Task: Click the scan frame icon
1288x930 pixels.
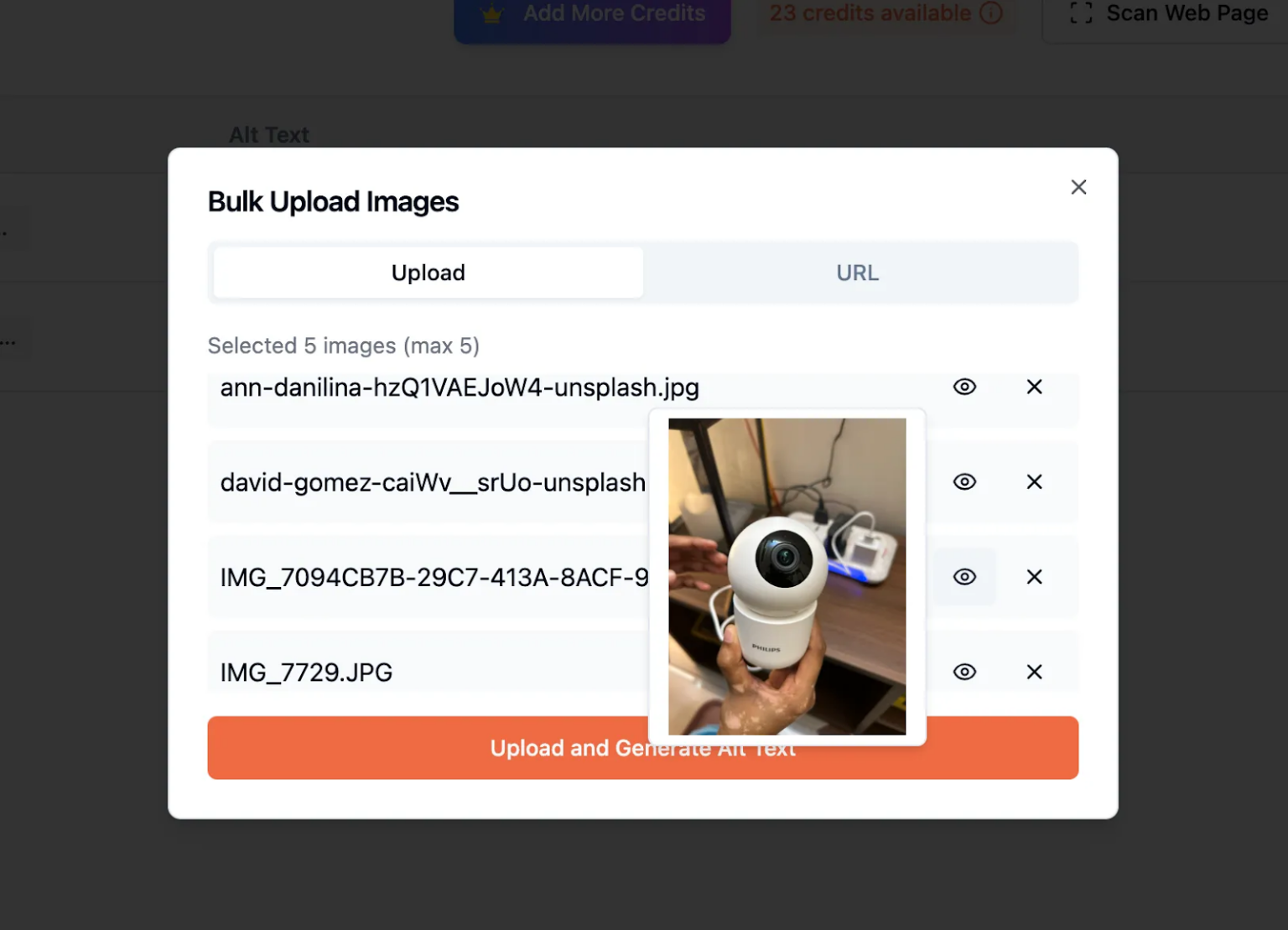Action: coord(1081,13)
